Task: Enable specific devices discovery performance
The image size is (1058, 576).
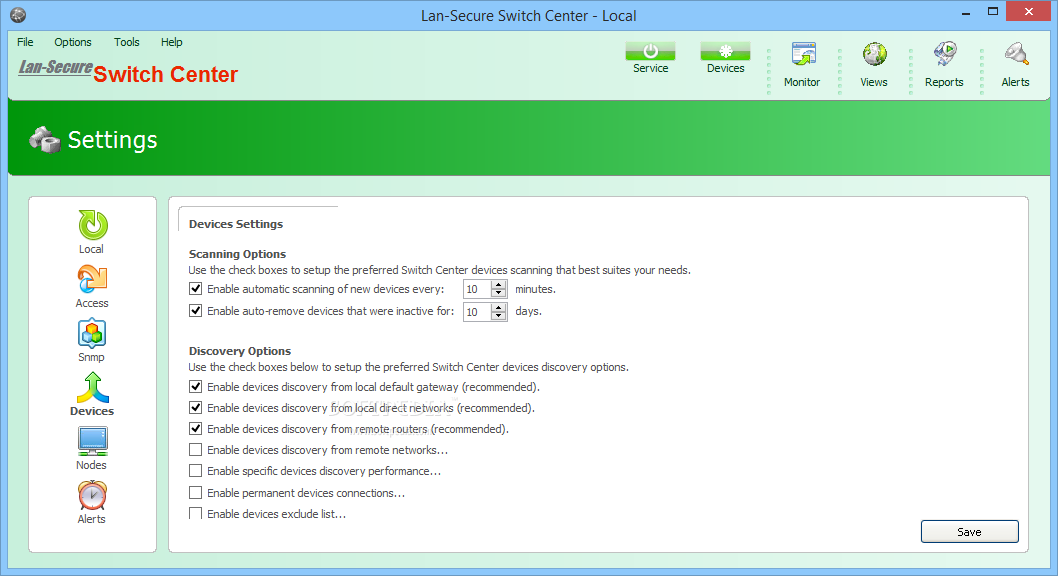Action: (x=196, y=471)
